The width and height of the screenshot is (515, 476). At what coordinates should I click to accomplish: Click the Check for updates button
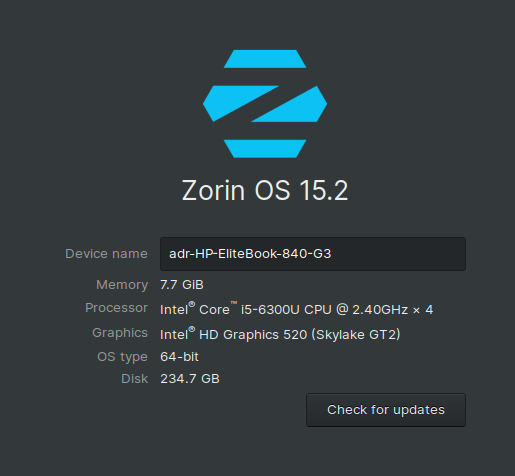(x=386, y=410)
